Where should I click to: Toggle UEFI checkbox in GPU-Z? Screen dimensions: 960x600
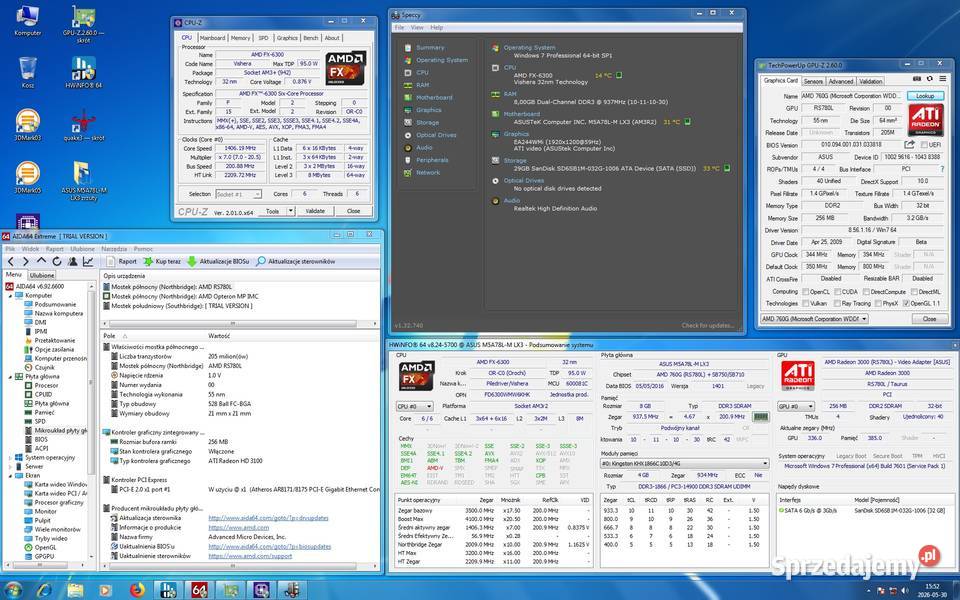click(924, 145)
